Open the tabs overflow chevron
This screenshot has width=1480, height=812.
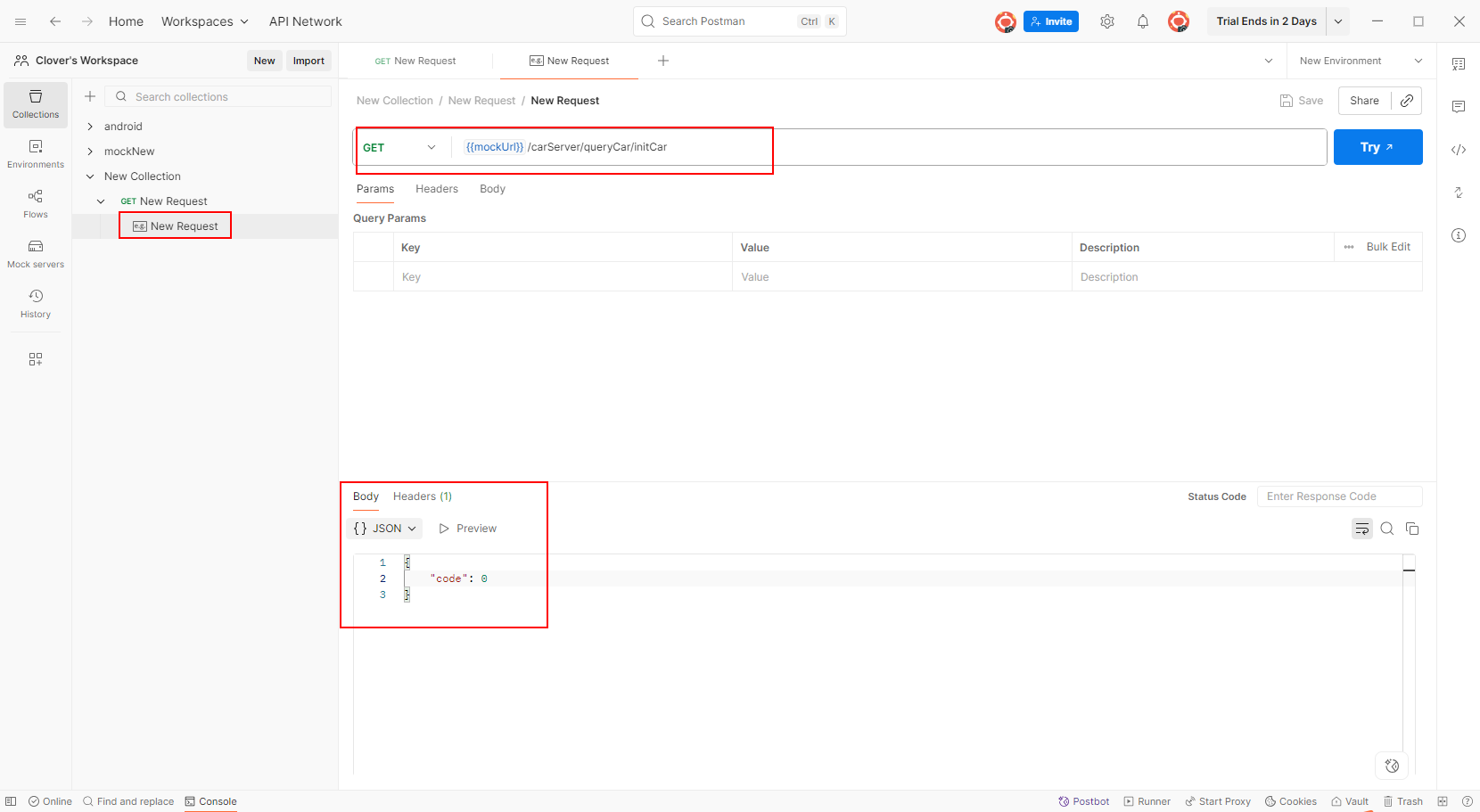[1269, 61]
